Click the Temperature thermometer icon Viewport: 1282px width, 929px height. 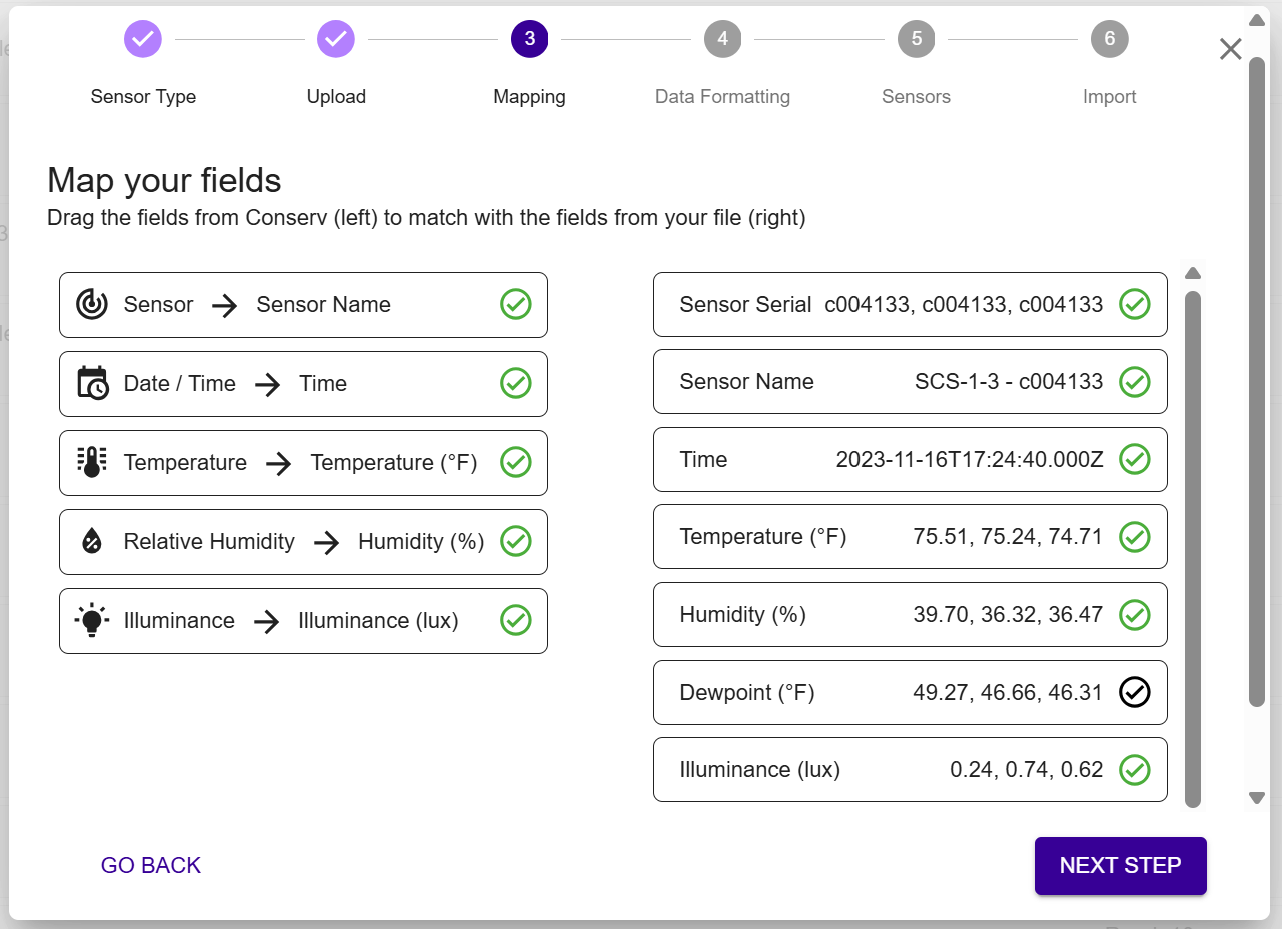92,462
